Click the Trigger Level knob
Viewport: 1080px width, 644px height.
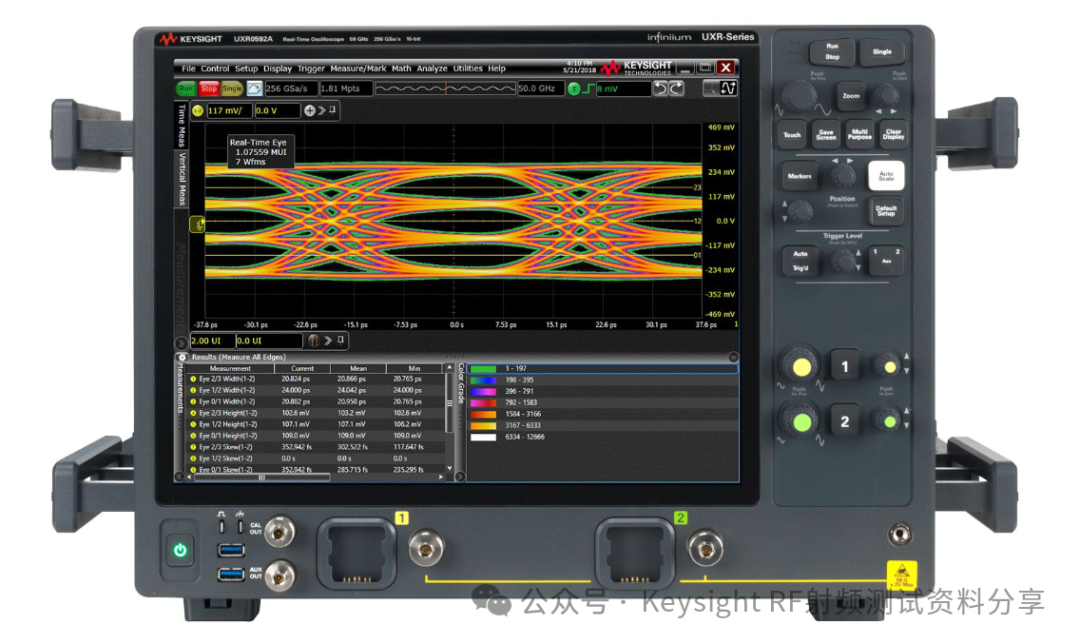[x=842, y=261]
